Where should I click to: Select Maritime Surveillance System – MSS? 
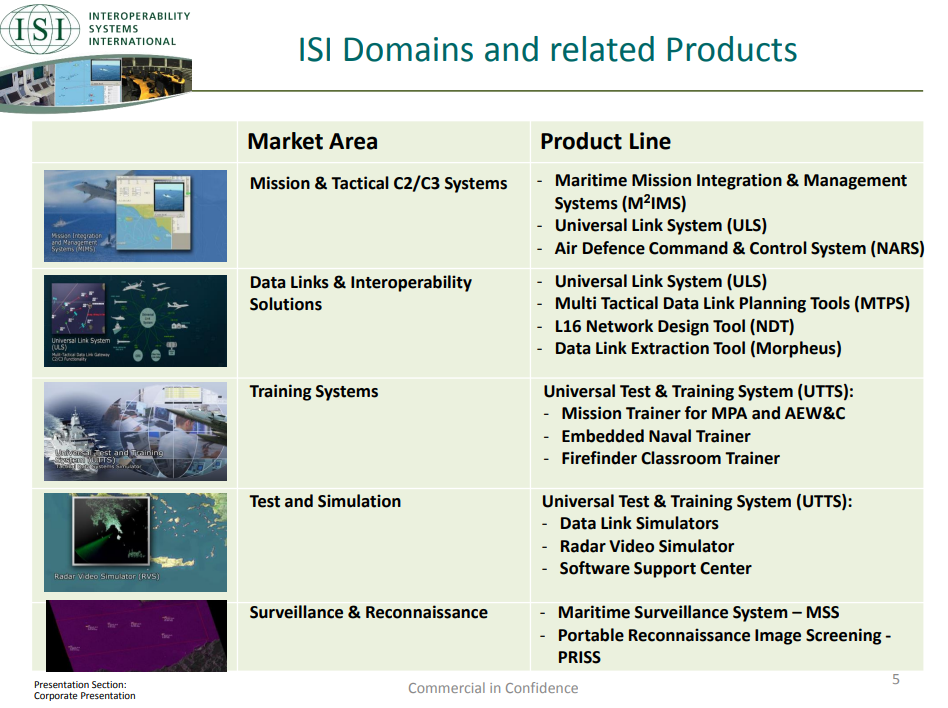click(698, 612)
